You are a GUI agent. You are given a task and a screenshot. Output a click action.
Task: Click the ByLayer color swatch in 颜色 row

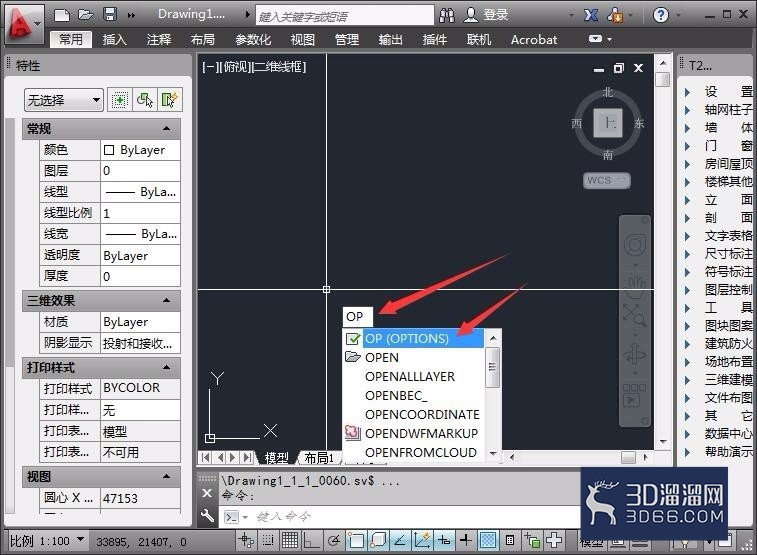pos(109,150)
